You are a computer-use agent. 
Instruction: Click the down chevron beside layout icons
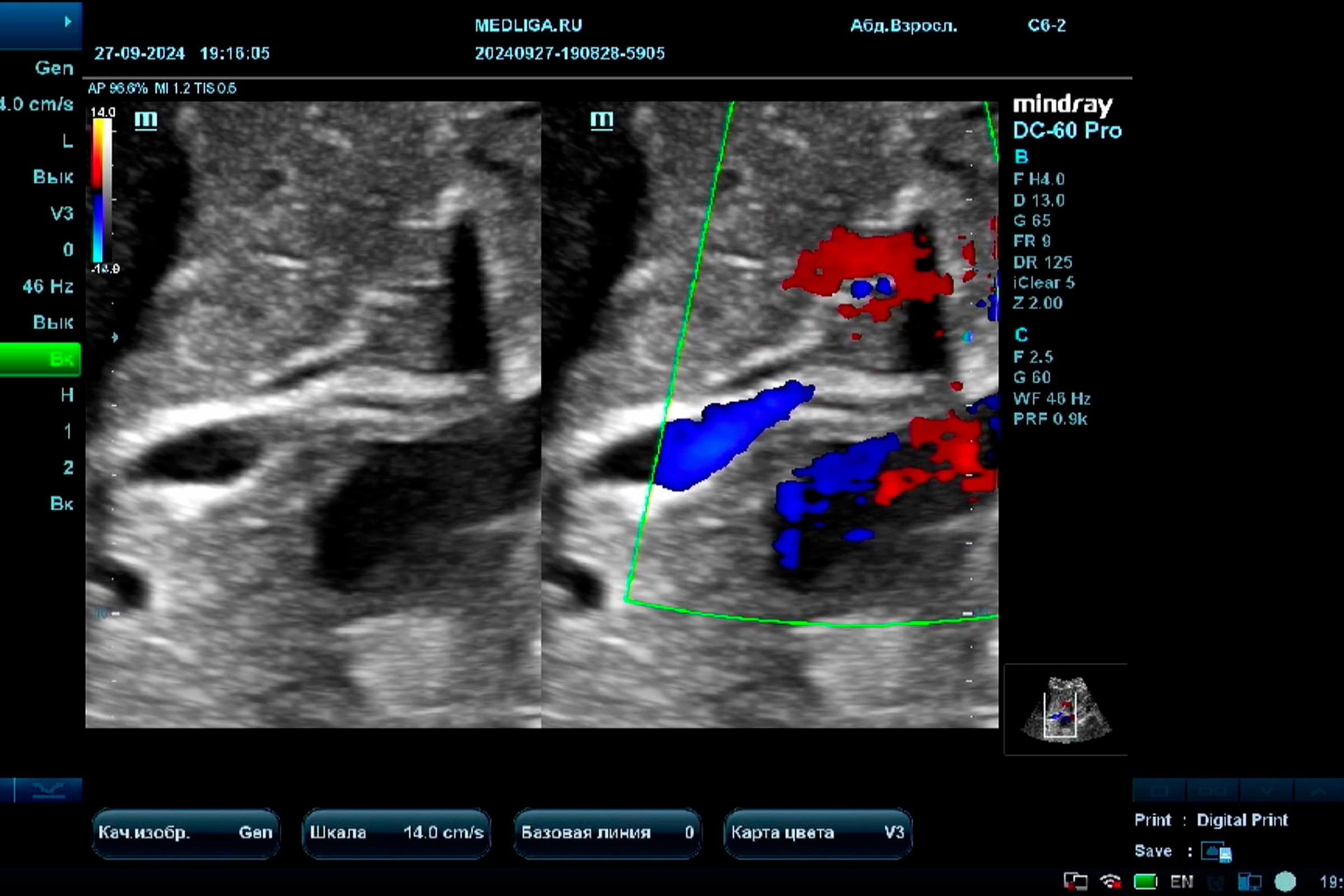pyautogui.click(x=1267, y=791)
